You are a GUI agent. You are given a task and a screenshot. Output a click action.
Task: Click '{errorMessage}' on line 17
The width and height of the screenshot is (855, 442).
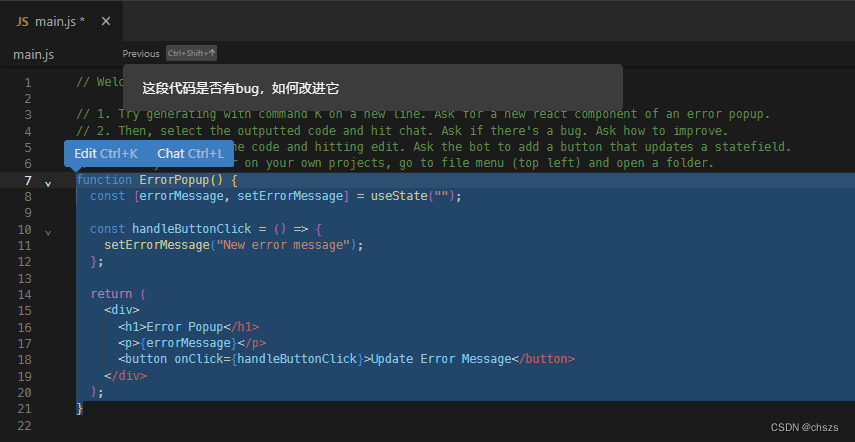(189, 343)
